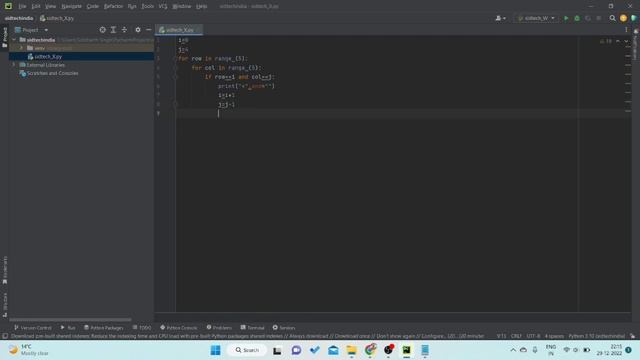Click the CRLF line separator status entry
The height and width of the screenshot is (360, 640).
click(516, 336)
